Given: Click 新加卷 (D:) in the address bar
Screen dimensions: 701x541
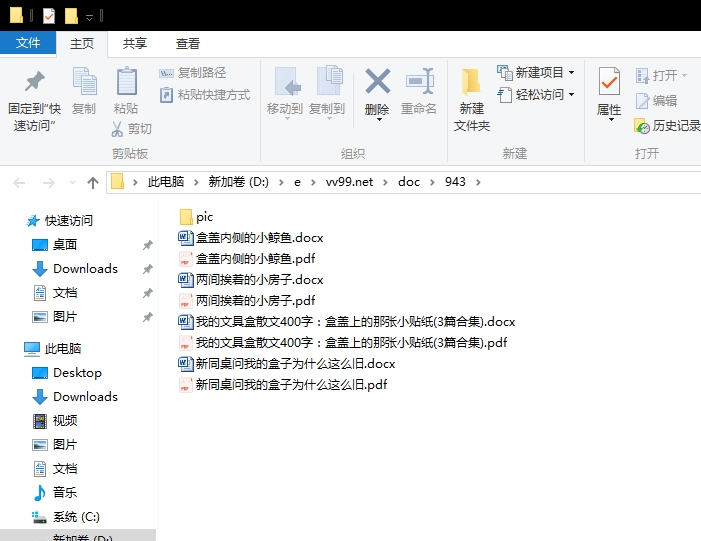Looking at the screenshot, I should click(239, 182).
